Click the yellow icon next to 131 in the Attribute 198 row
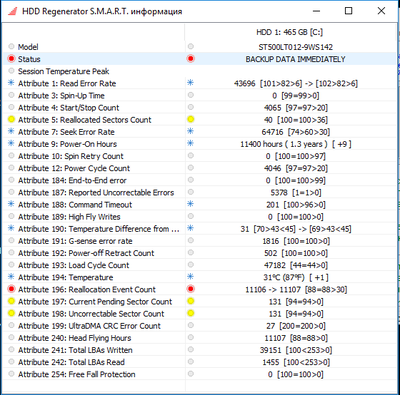This screenshot has width=400, height=395. tap(191, 313)
